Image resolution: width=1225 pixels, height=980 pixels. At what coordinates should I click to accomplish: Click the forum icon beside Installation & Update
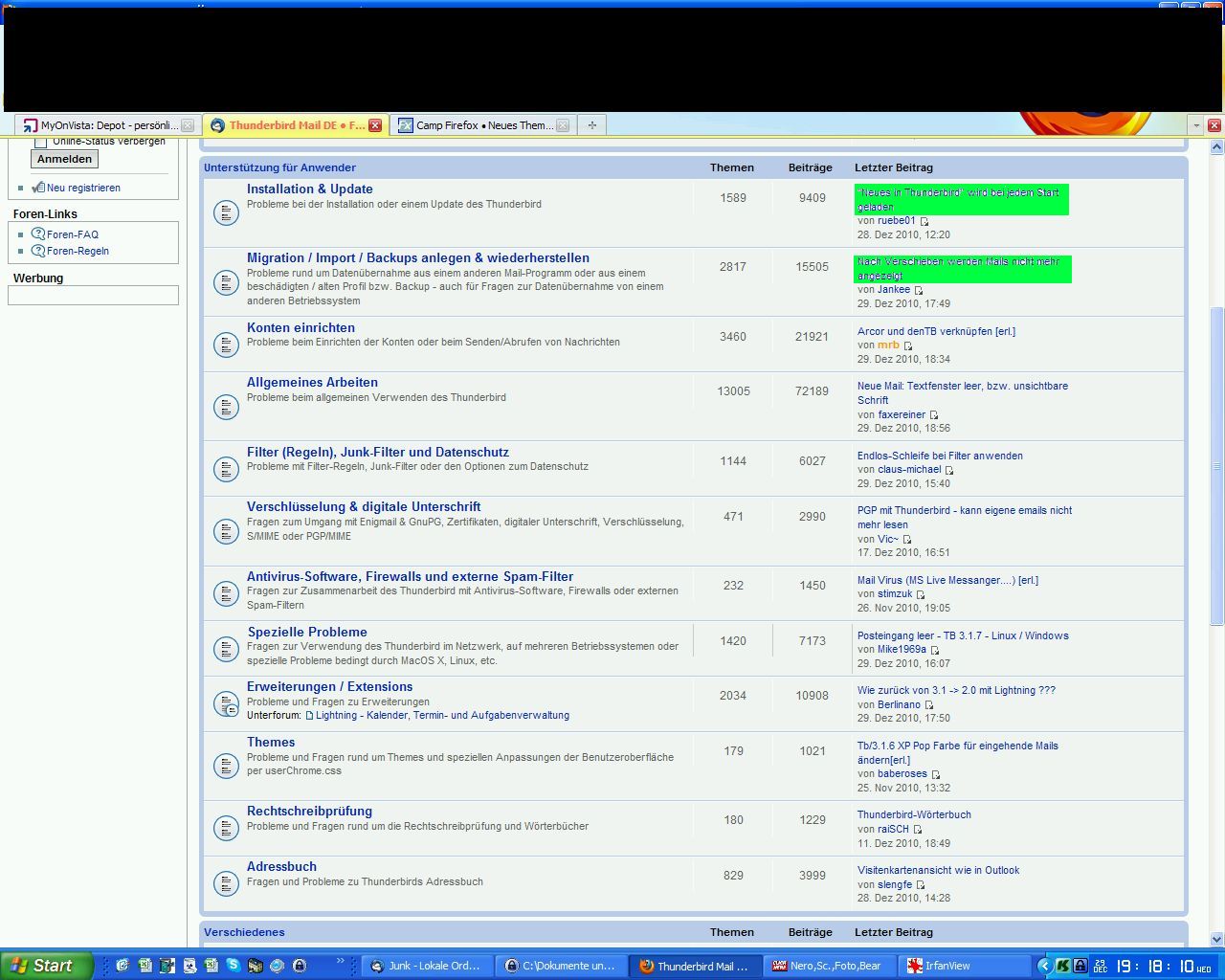pyautogui.click(x=226, y=212)
